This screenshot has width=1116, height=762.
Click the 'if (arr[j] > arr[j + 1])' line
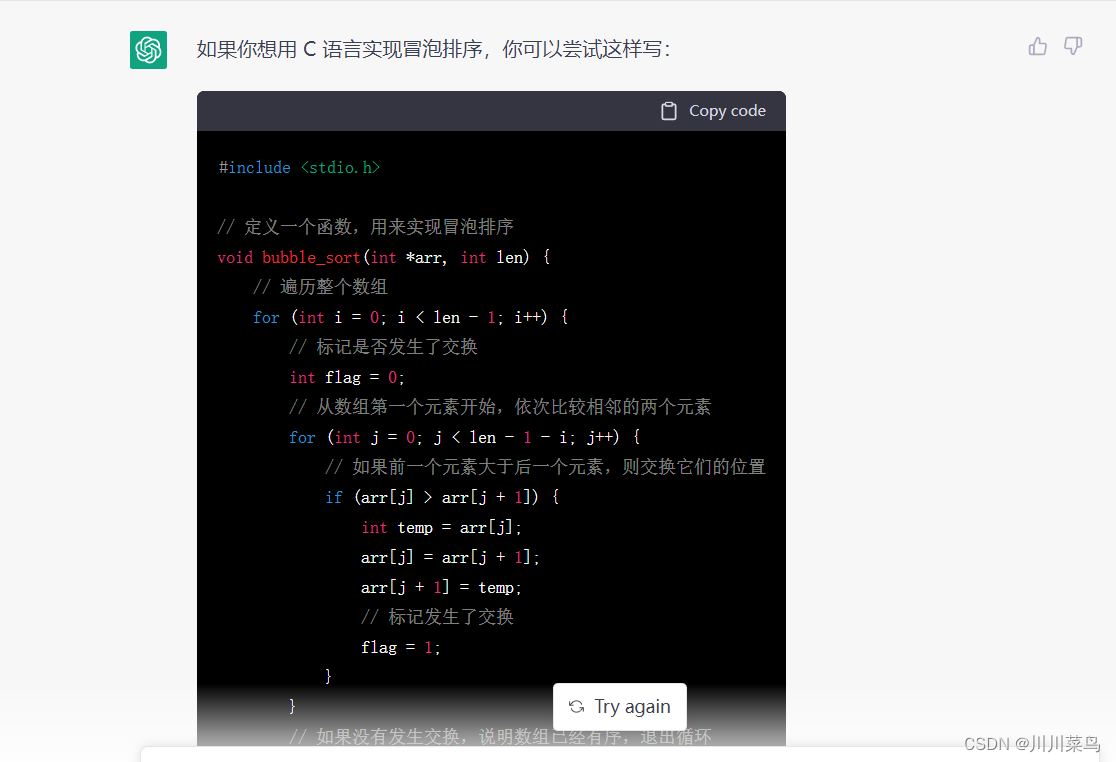(x=442, y=497)
